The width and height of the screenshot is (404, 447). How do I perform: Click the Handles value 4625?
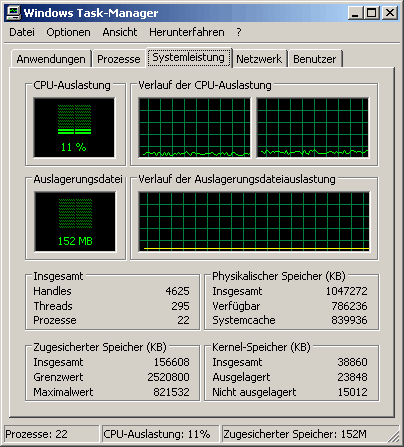coord(177,291)
